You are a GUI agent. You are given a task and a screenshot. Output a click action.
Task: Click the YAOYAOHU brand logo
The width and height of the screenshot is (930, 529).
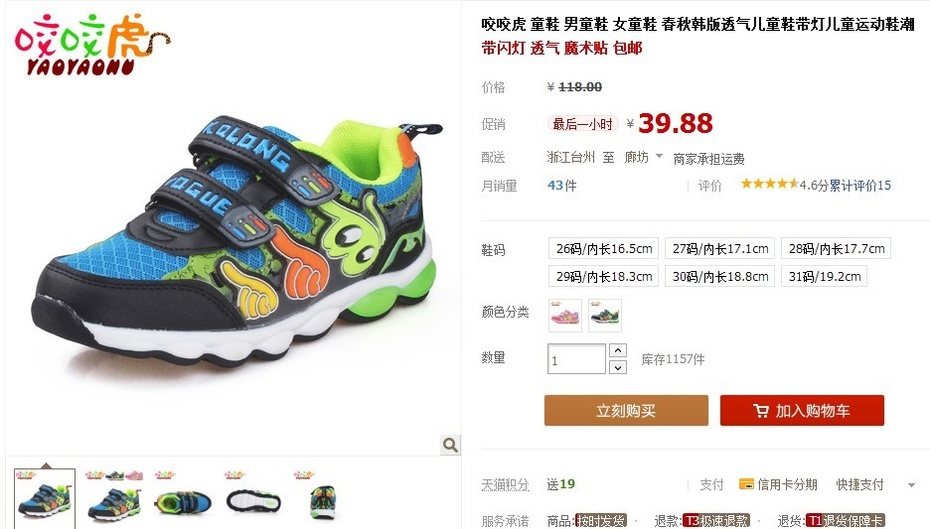[x=92, y=44]
